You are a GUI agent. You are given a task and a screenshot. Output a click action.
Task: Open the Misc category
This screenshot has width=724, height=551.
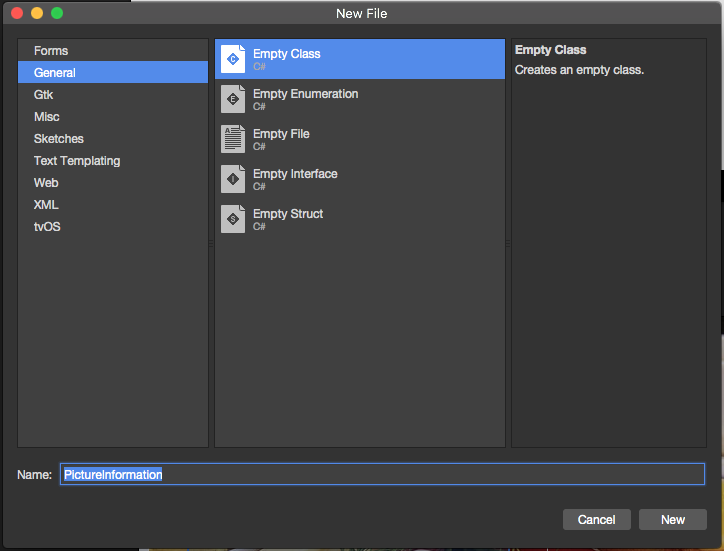(x=113, y=116)
